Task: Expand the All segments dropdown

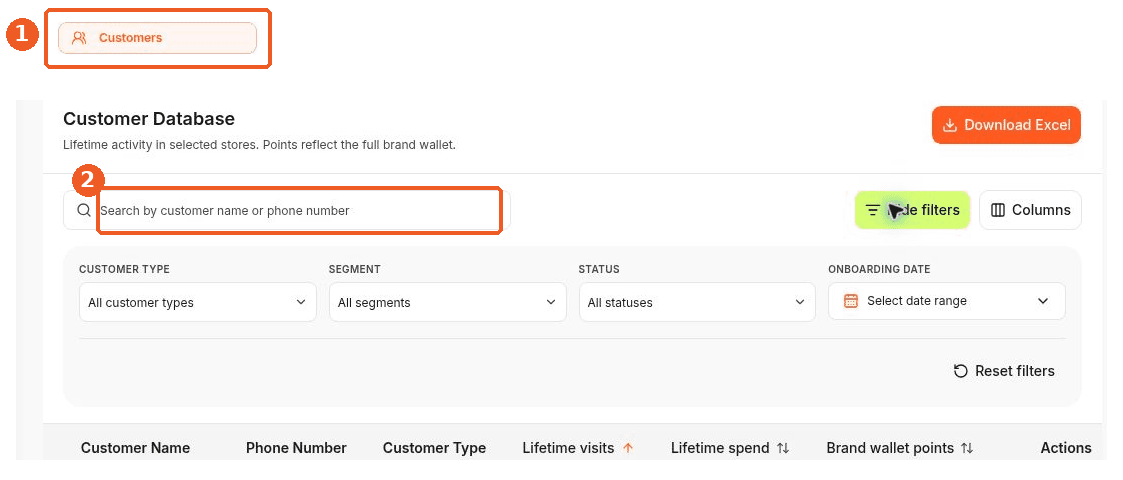Action: 448,302
